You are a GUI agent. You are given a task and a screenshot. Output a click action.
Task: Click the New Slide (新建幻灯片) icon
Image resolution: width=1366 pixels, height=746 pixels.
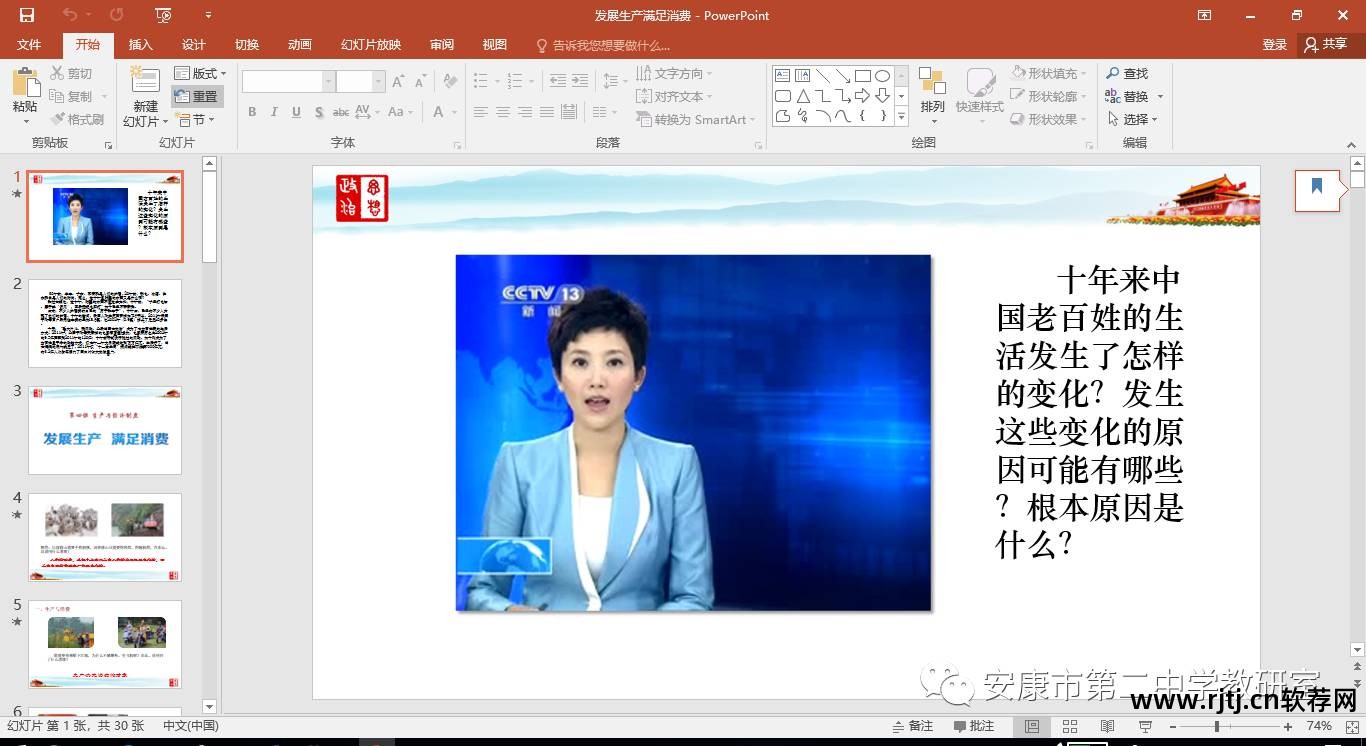(144, 88)
